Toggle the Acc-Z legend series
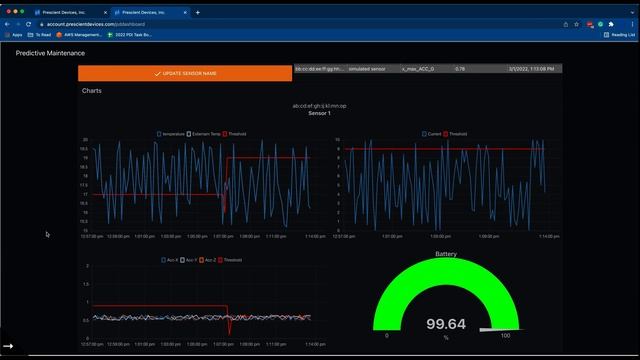 point(207,260)
